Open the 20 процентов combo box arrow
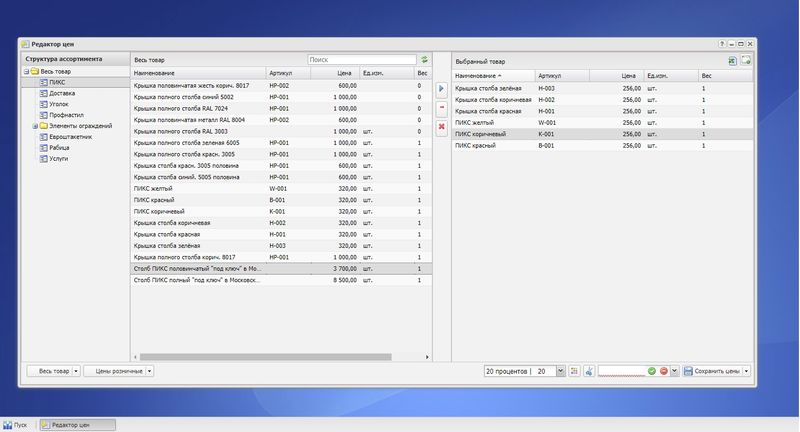 pyautogui.click(x=560, y=371)
